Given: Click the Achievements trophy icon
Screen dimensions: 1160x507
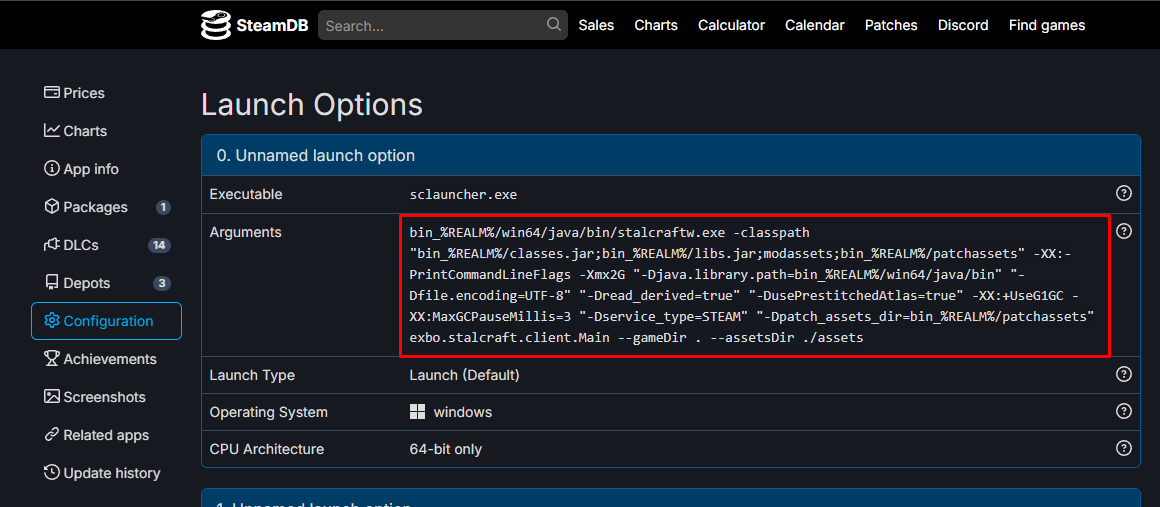Looking at the screenshot, I should pyautogui.click(x=52, y=358).
